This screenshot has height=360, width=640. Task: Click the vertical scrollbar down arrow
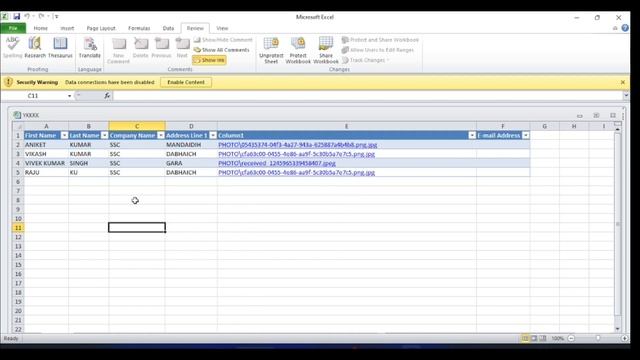click(617, 329)
